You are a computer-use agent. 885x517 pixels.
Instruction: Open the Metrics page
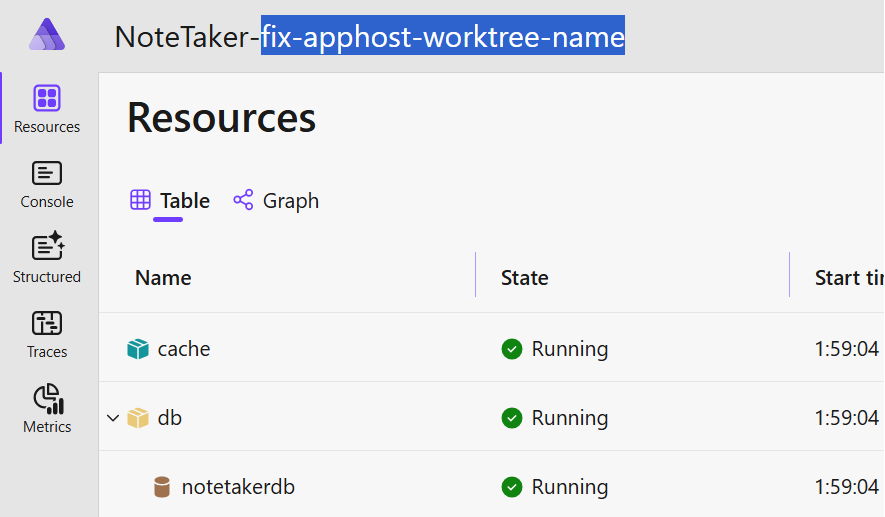pos(47,409)
